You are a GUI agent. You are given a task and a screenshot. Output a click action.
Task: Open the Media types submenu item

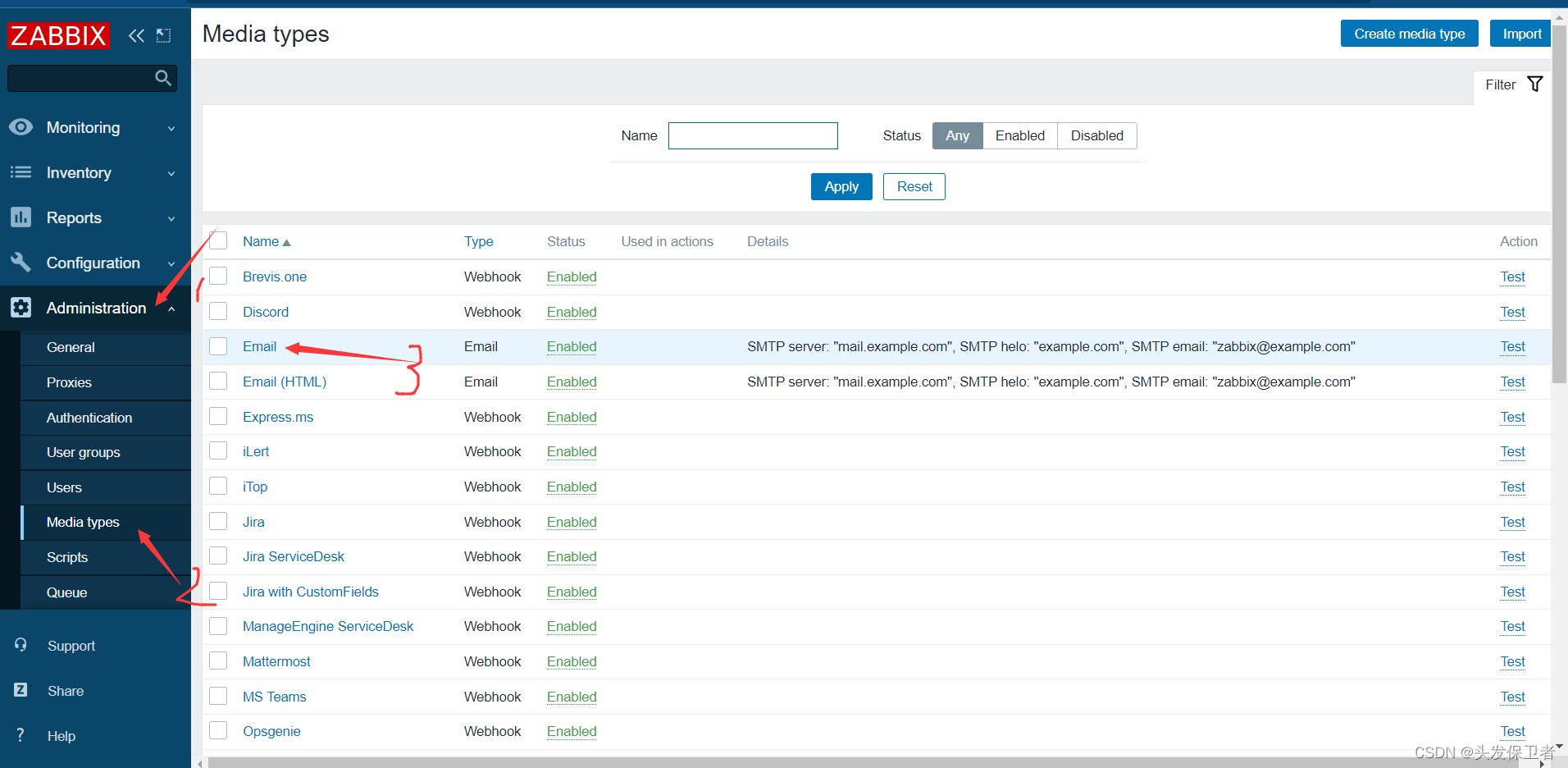point(106,522)
